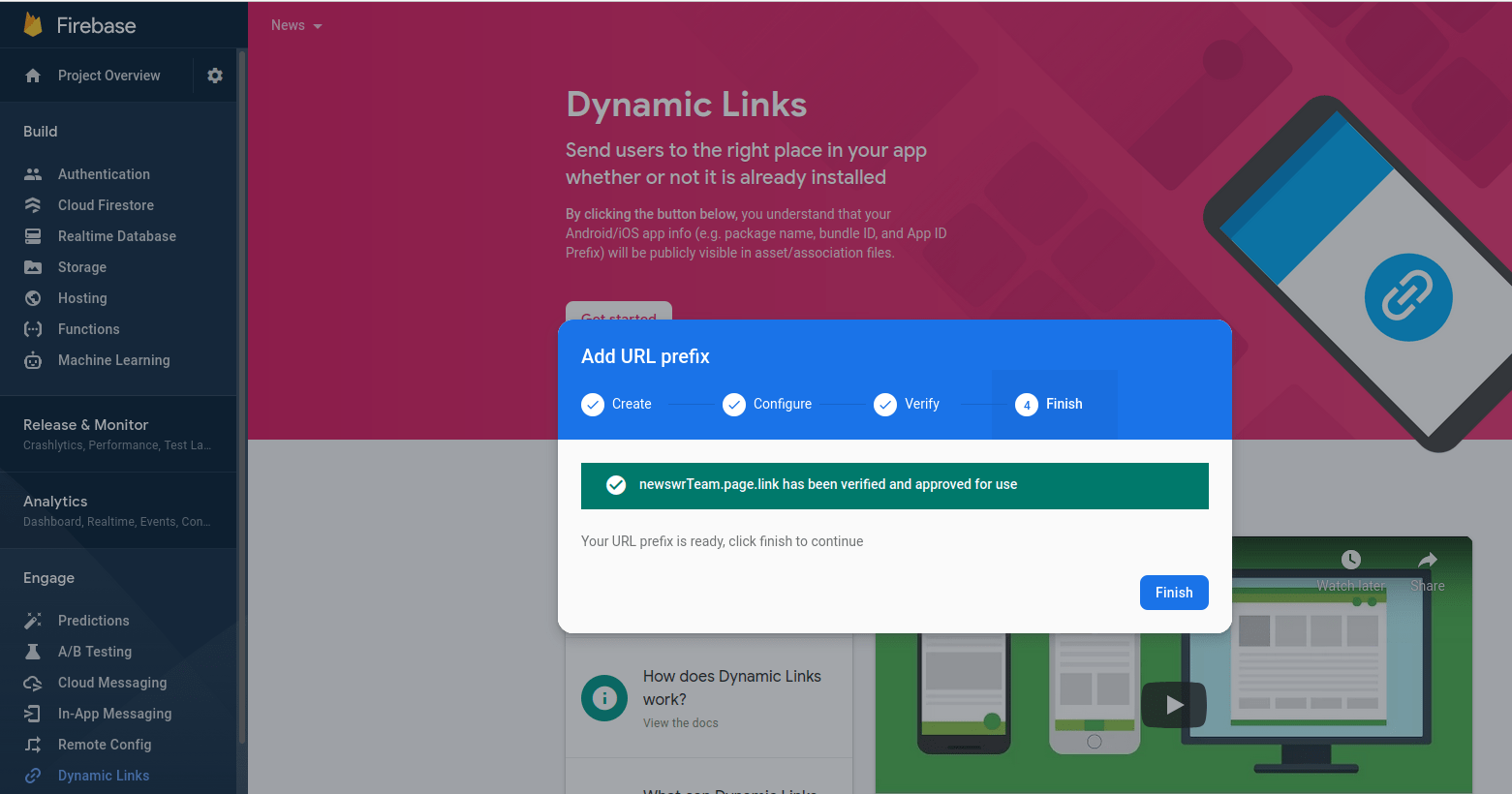The height and width of the screenshot is (794, 1512).
Task: Expand the Analytics section
Action: 118,510
